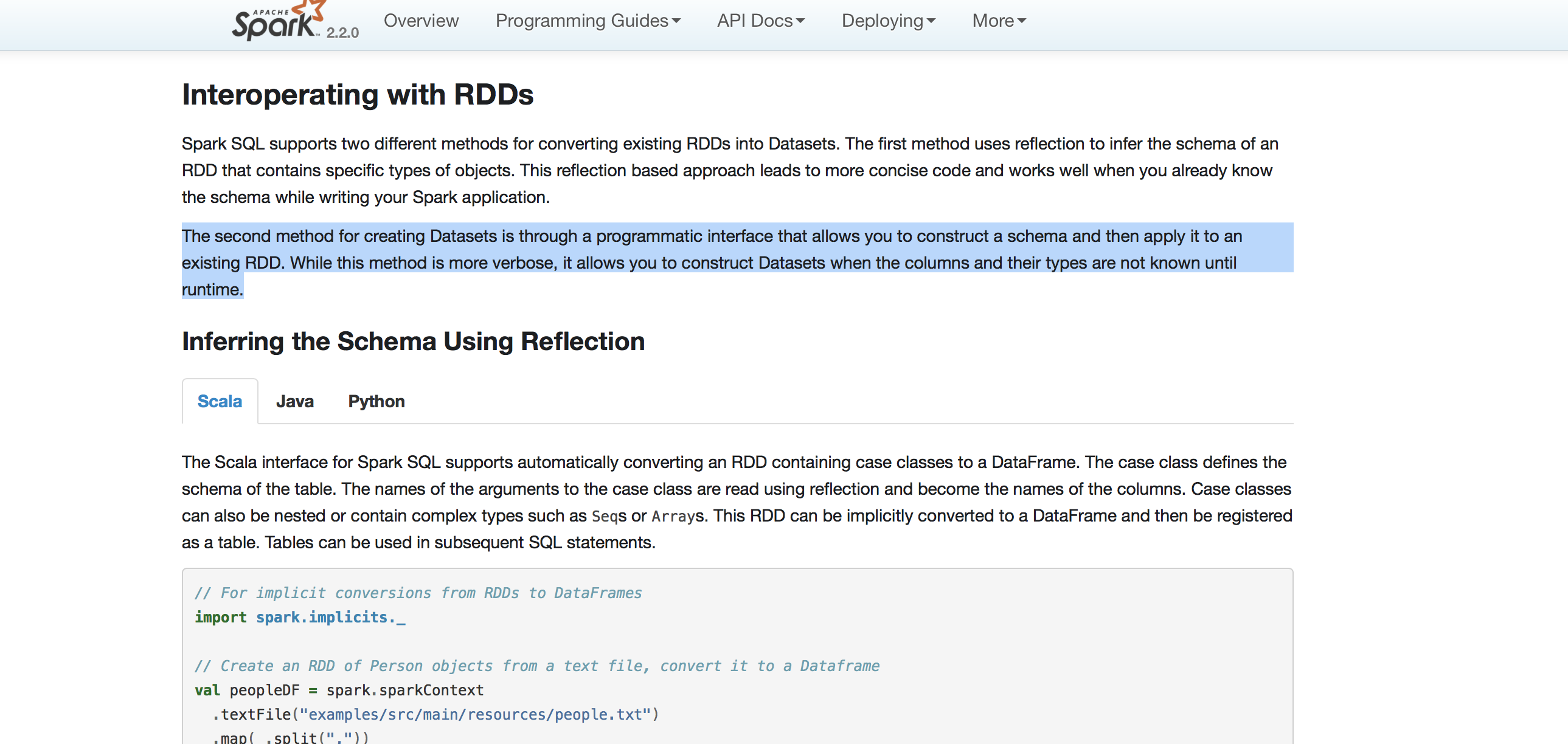Click the val peopleDF code line
Screen dimensions: 1568x744
pos(339,691)
